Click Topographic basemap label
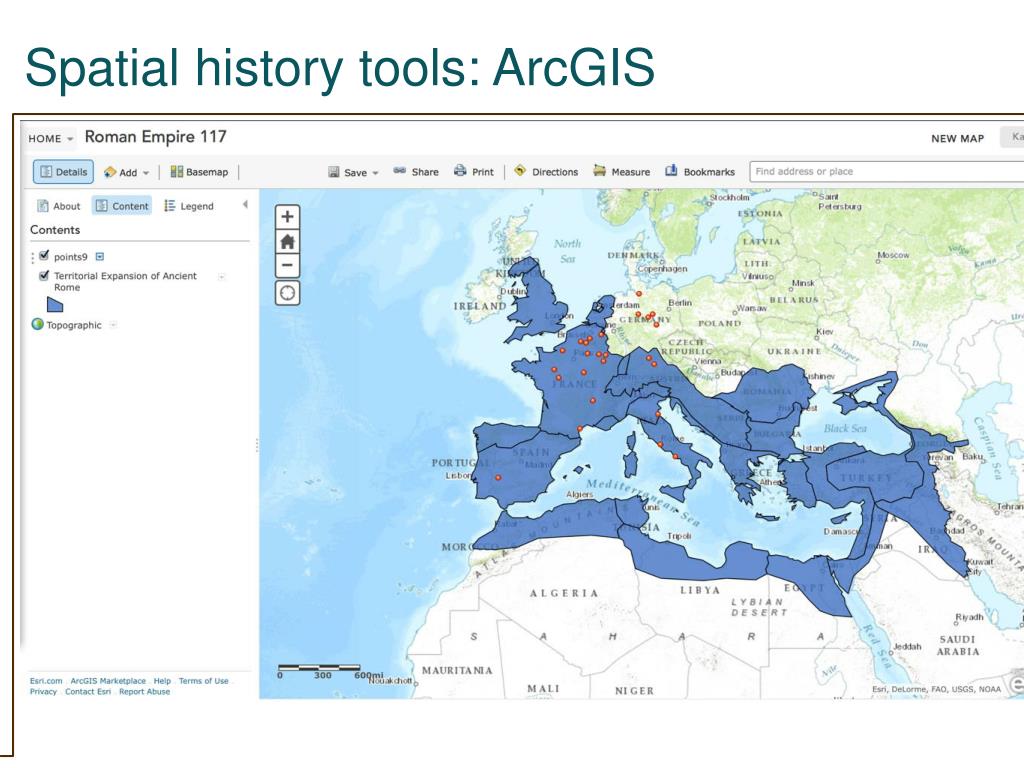Viewport: 1024px width, 768px height. point(74,325)
